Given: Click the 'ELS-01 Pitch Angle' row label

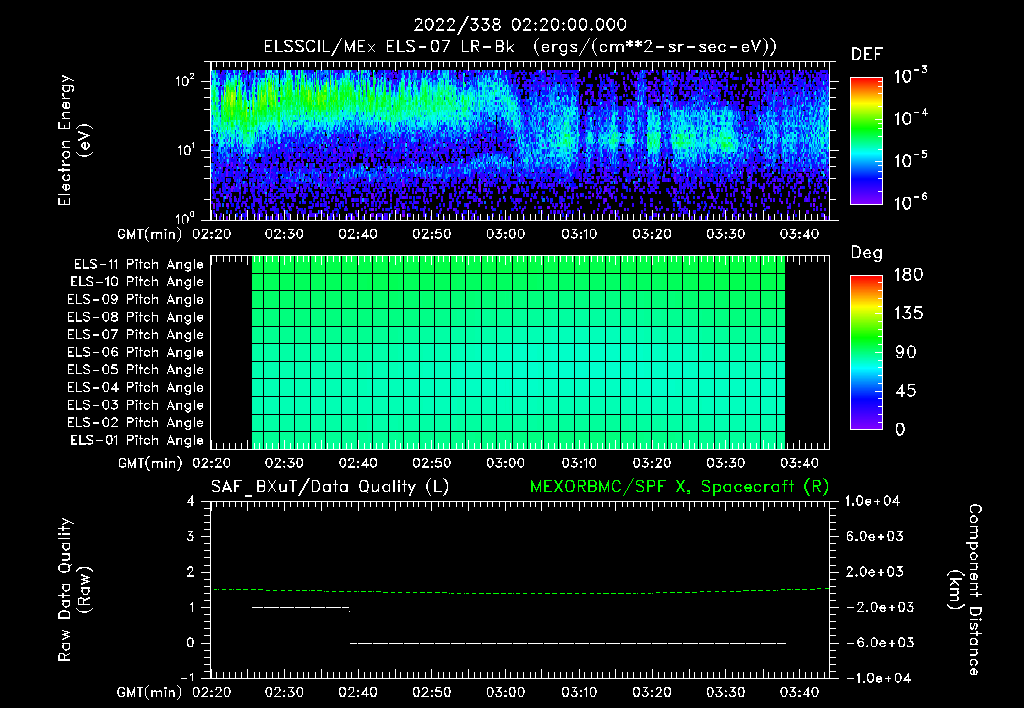Looking at the screenshot, I should tap(137, 440).
